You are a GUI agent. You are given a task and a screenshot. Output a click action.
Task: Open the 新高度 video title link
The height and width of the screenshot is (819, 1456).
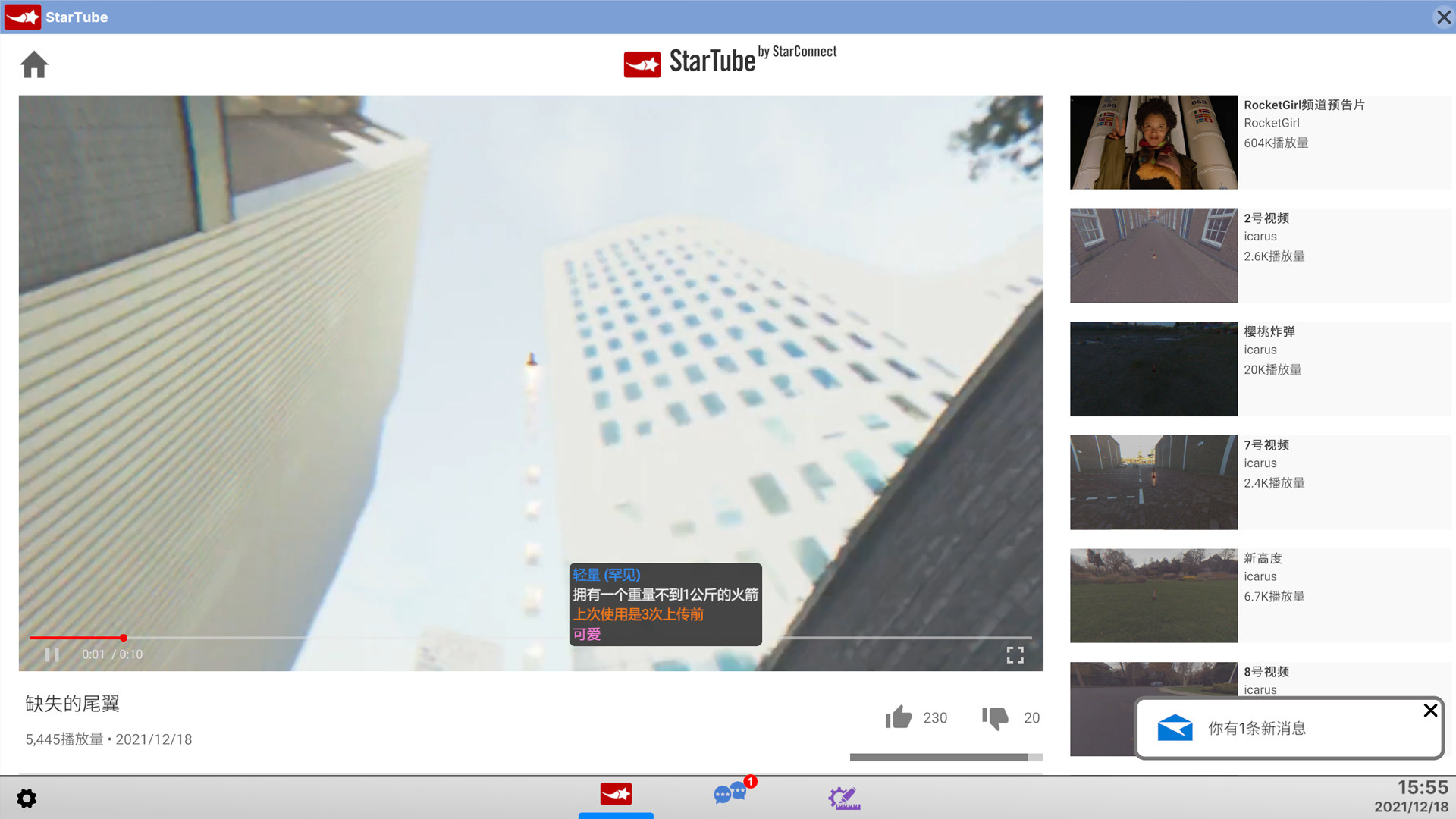[1263, 558]
